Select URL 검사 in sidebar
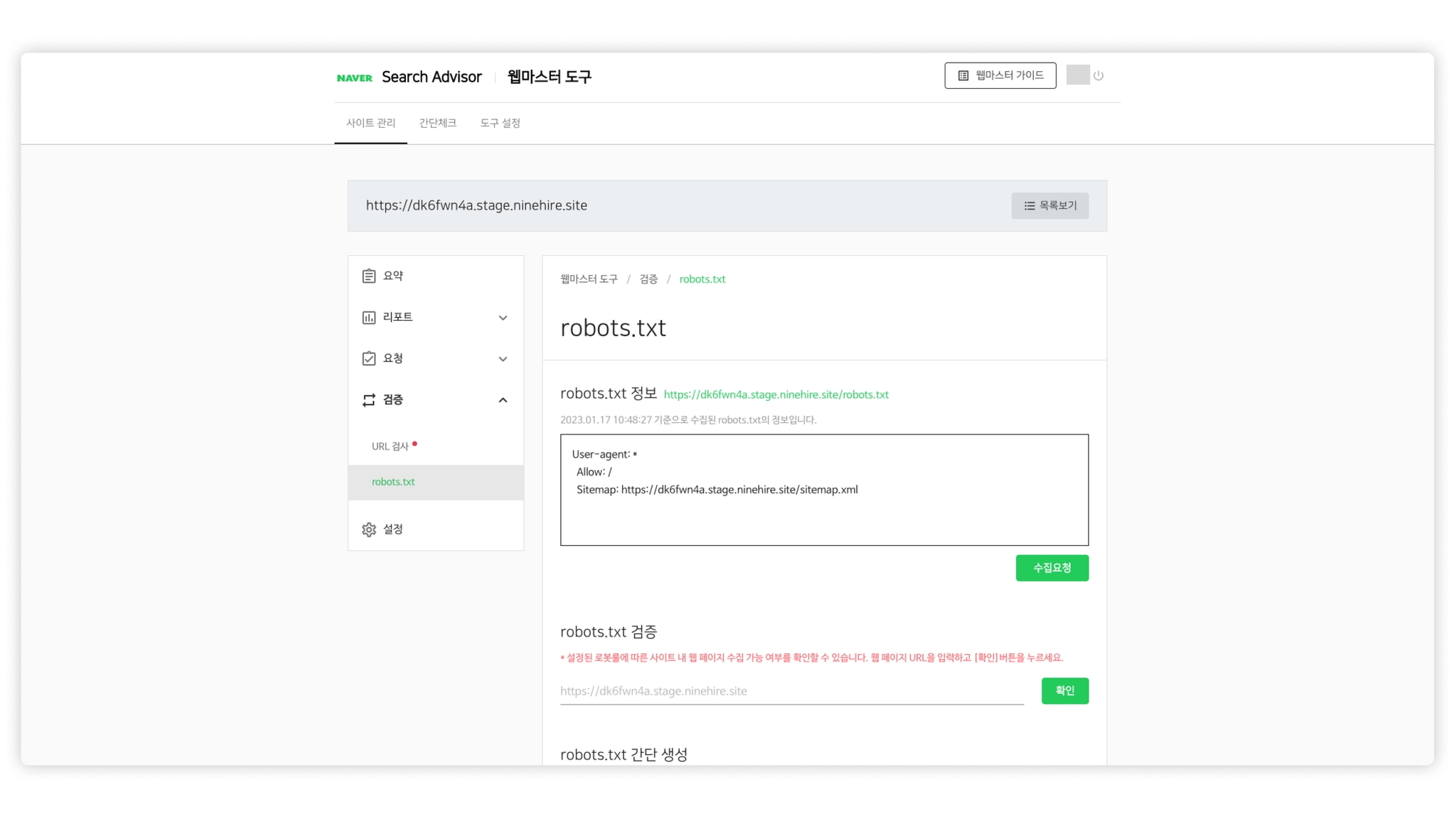The height and width of the screenshot is (819, 1456). click(x=390, y=446)
